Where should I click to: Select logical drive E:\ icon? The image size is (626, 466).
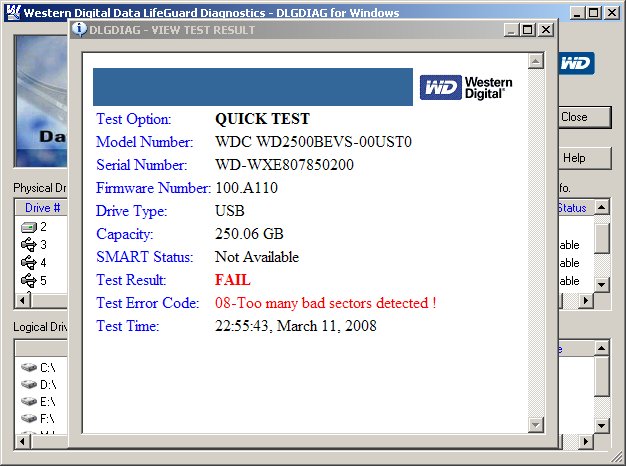pyautogui.click(x=29, y=401)
